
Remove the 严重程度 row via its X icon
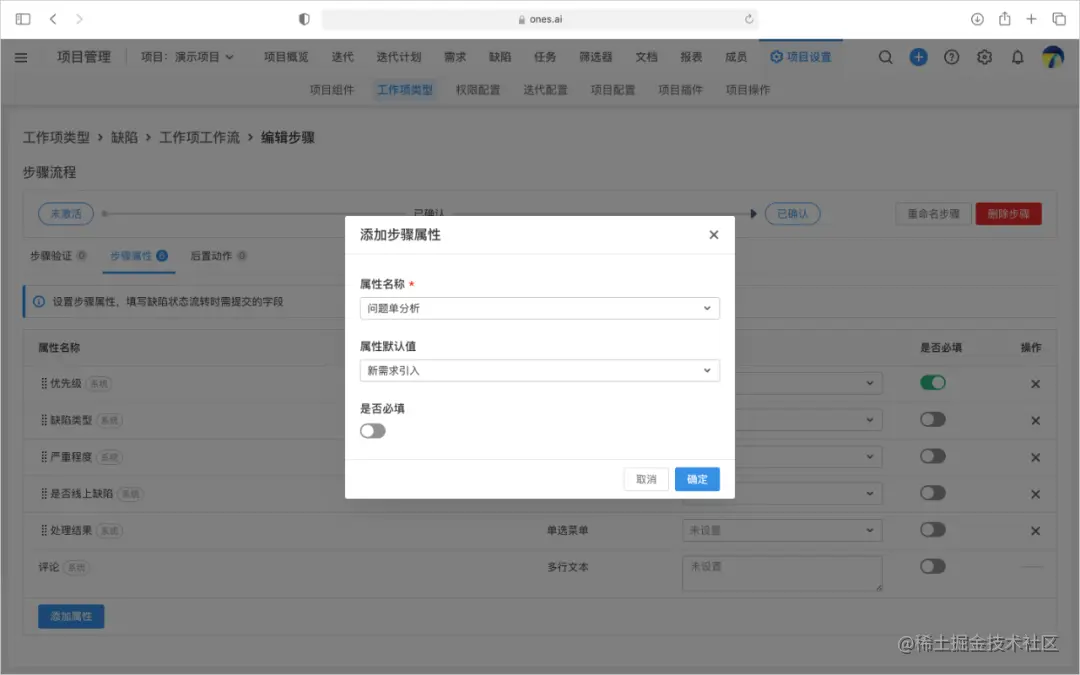click(1035, 456)
